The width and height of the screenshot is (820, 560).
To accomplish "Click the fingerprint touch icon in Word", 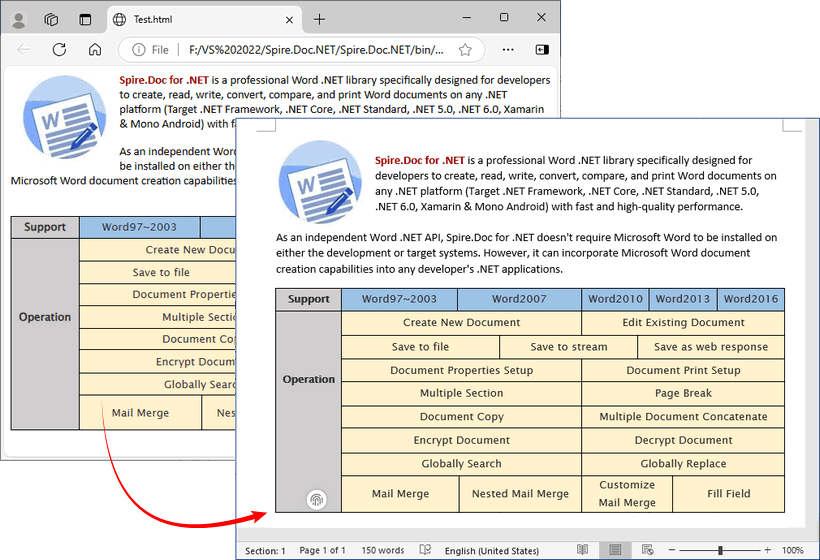I will click(x=316, y=500).
